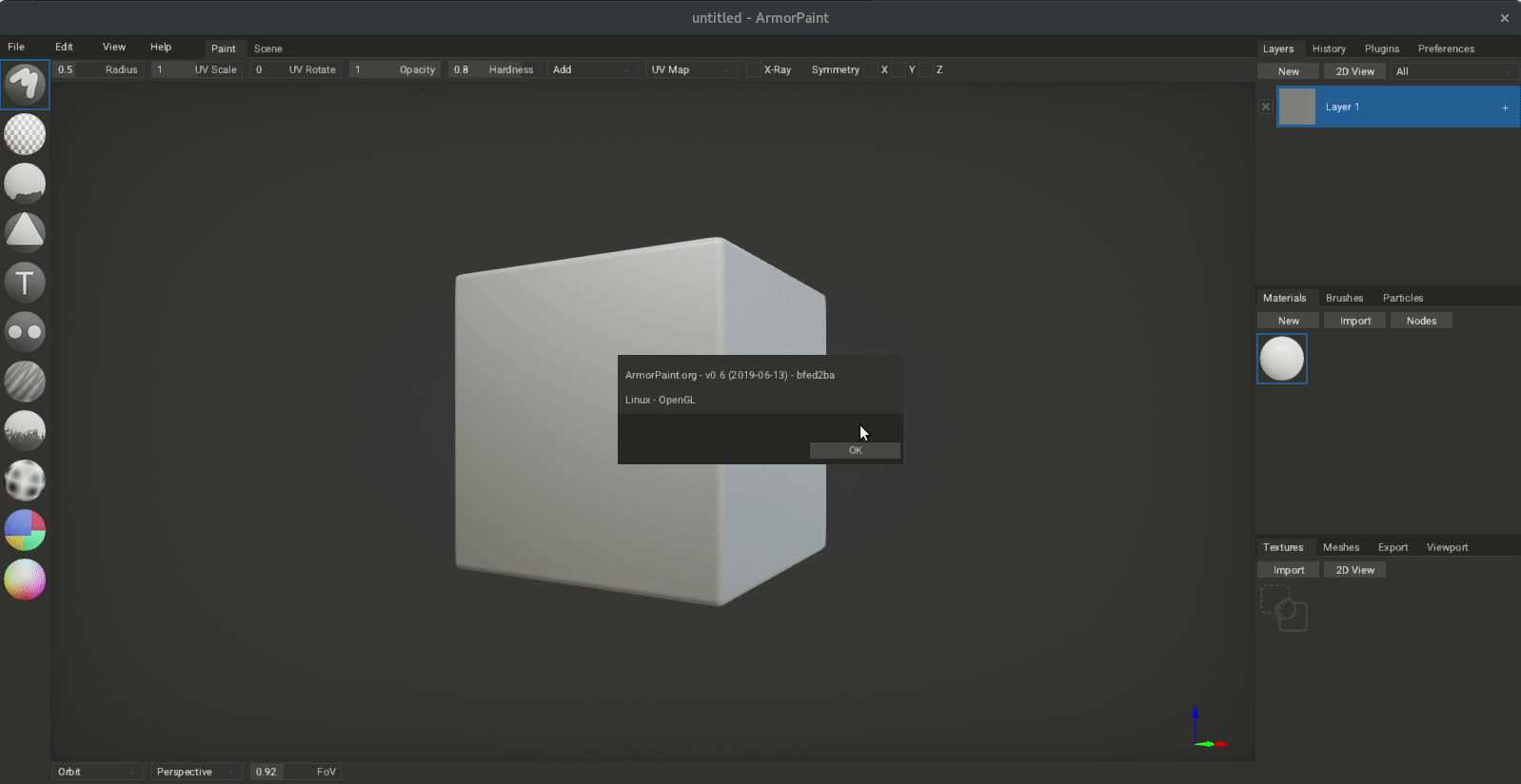Image resolution: width=1521 pixels, height=784 pixels.
Task: Select the Fill tool half-filled sphere
Action: (x=25, y=184)
